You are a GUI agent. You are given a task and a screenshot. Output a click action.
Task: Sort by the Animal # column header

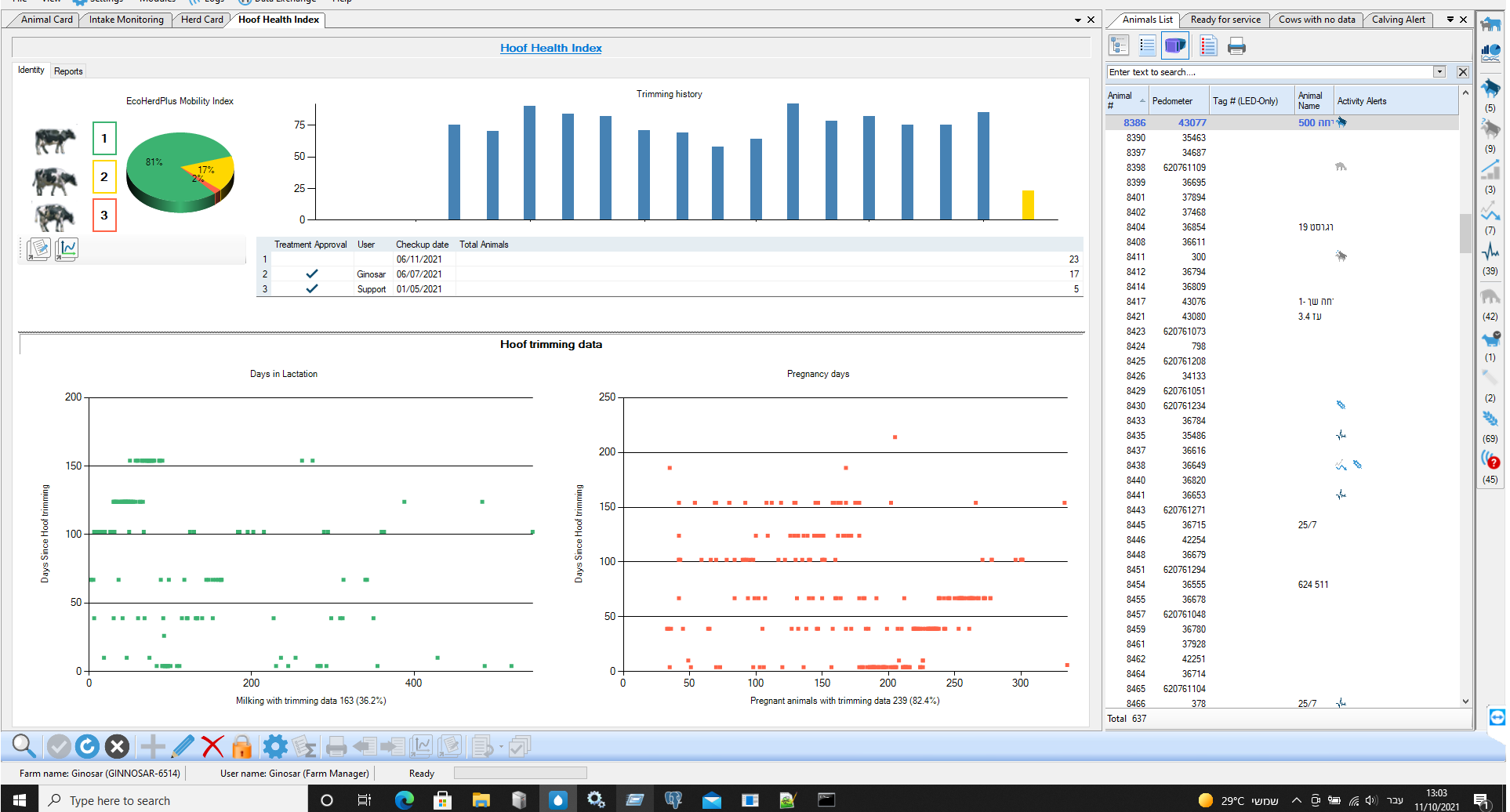[1126, 100]
